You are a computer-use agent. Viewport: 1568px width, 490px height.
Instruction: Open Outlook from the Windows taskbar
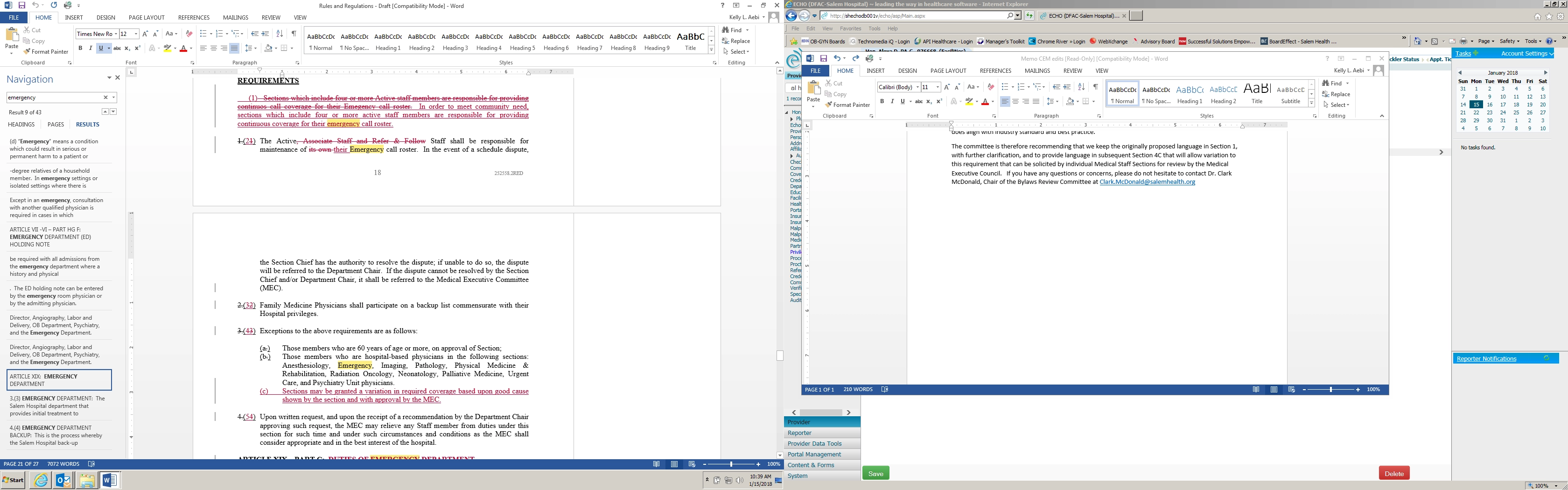coord(63,480)
